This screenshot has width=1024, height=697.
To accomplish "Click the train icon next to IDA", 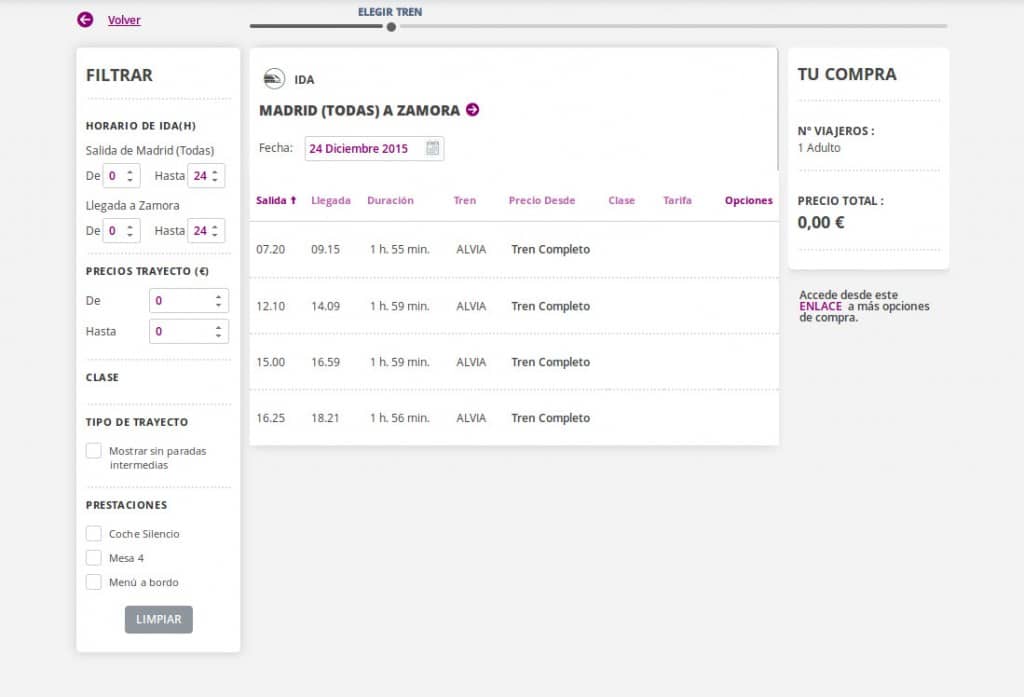I will tap(272, 78).
